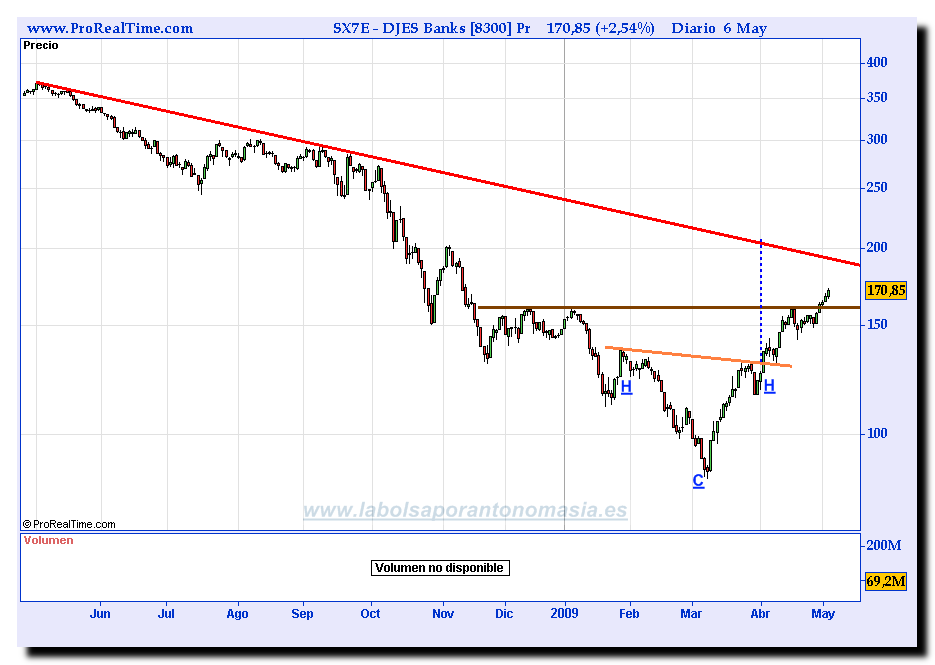Click the yellow 170,85 price tag
935x665 pixels.
pyautogui.click(x=886, y=290)
